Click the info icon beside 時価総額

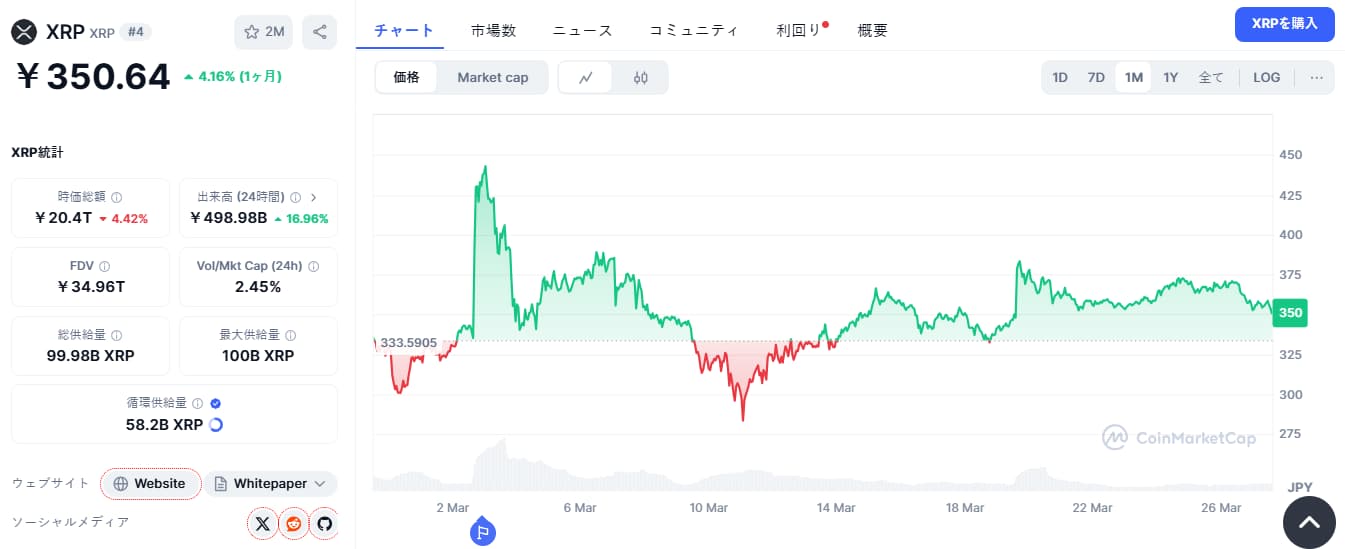point(117,198)
